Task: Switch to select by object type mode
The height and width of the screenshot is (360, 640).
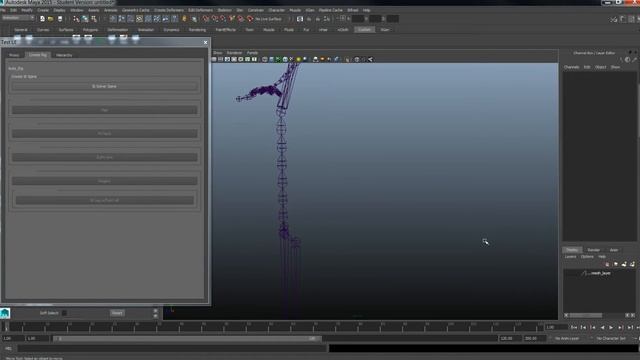Action: click(x=85, y=19)
